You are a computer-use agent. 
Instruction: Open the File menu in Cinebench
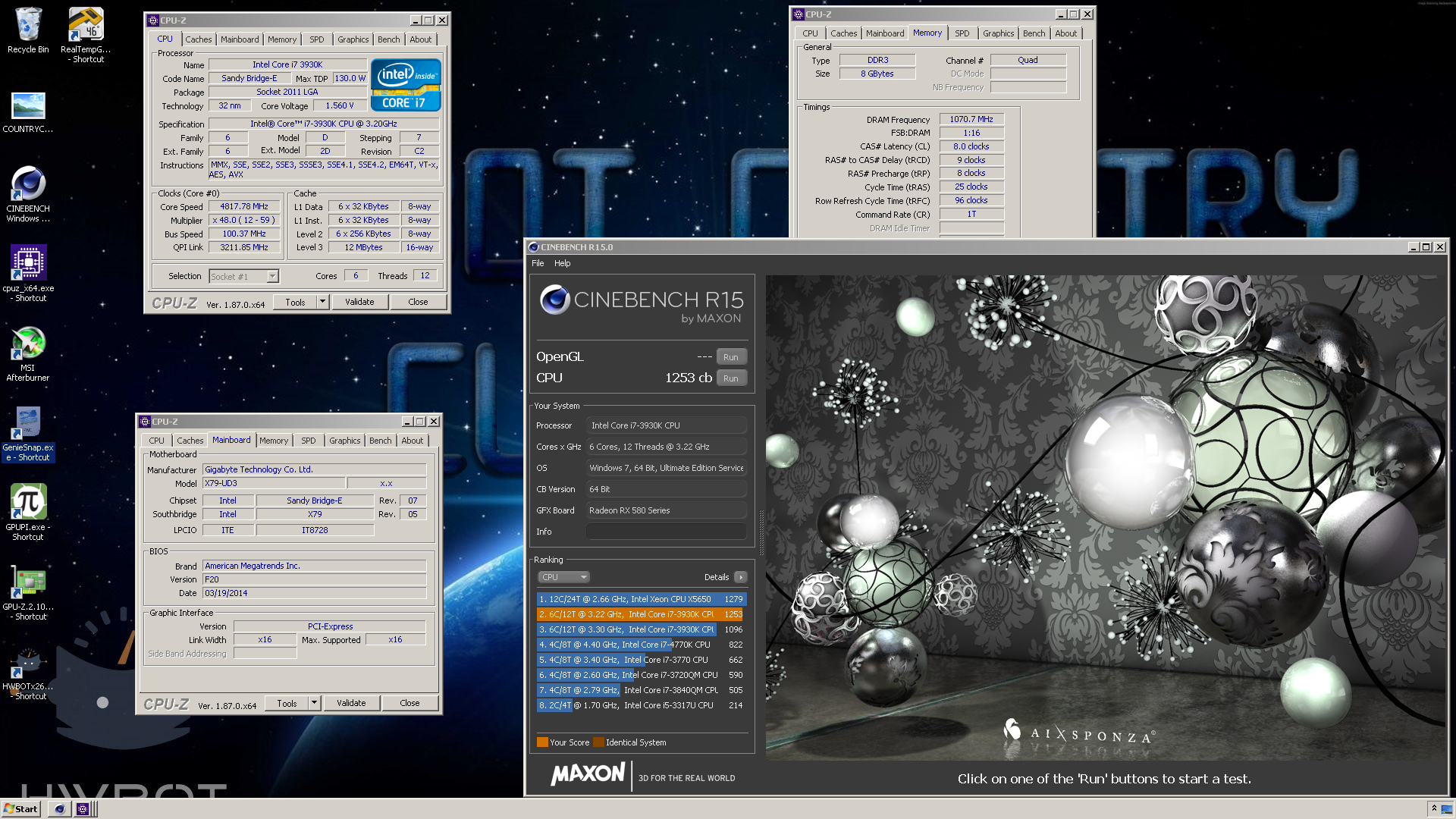pos(538,263)
